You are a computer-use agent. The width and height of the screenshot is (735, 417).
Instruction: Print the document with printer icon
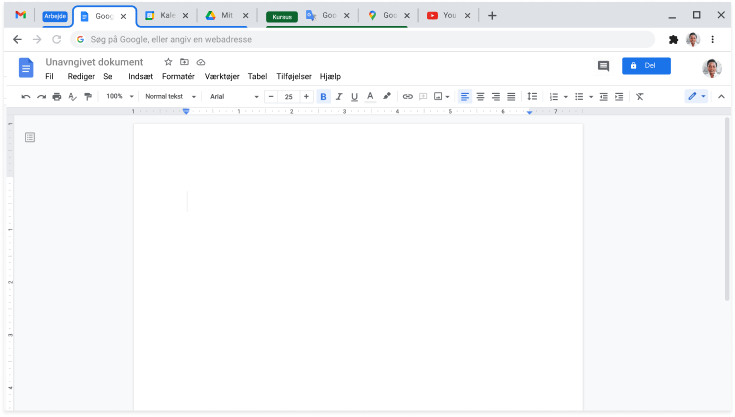[57, 97]
